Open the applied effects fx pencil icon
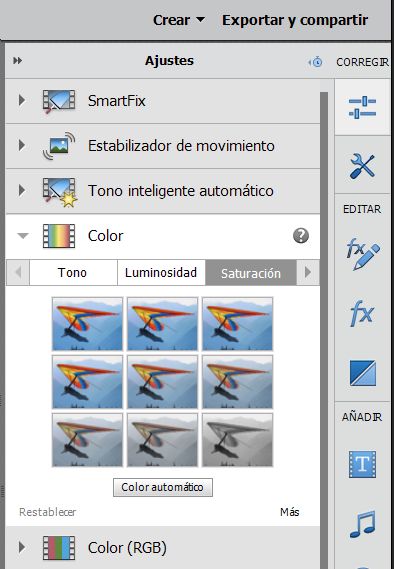 coord(363,254)
